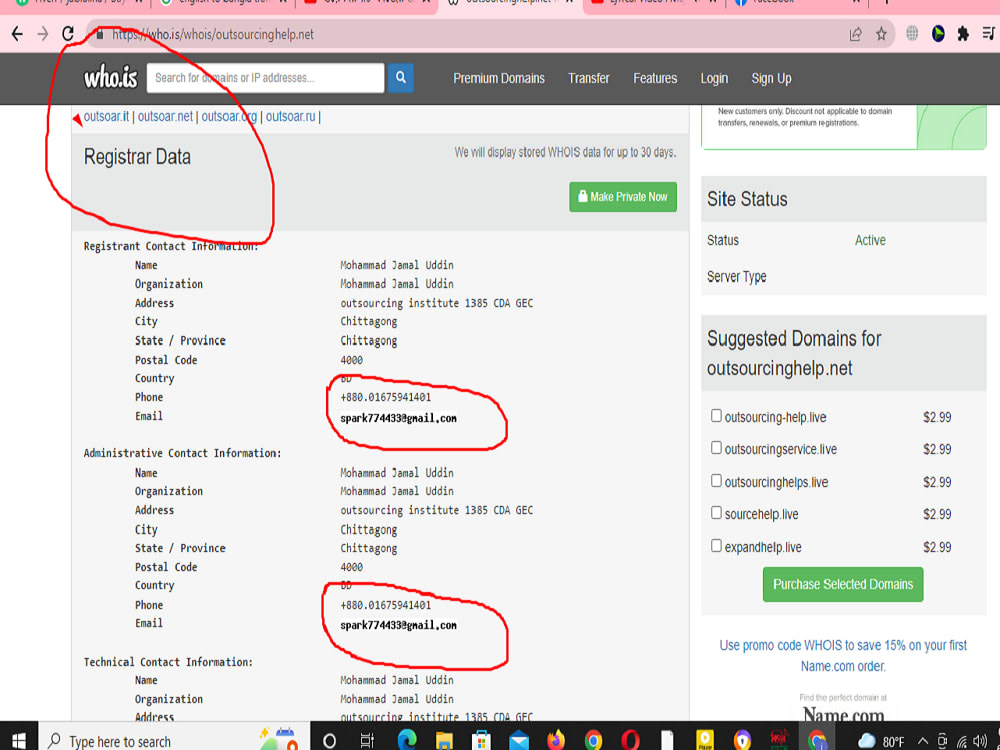
Task: Click the domain or IP search field
Action: [x=265, y=78]
